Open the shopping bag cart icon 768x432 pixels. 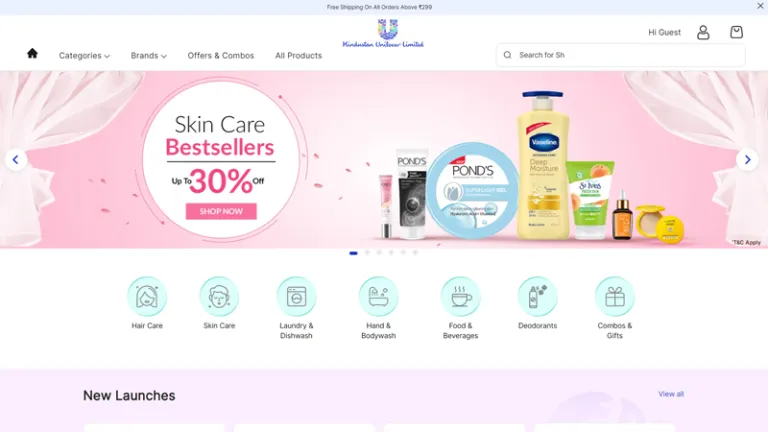coord(736,32)
